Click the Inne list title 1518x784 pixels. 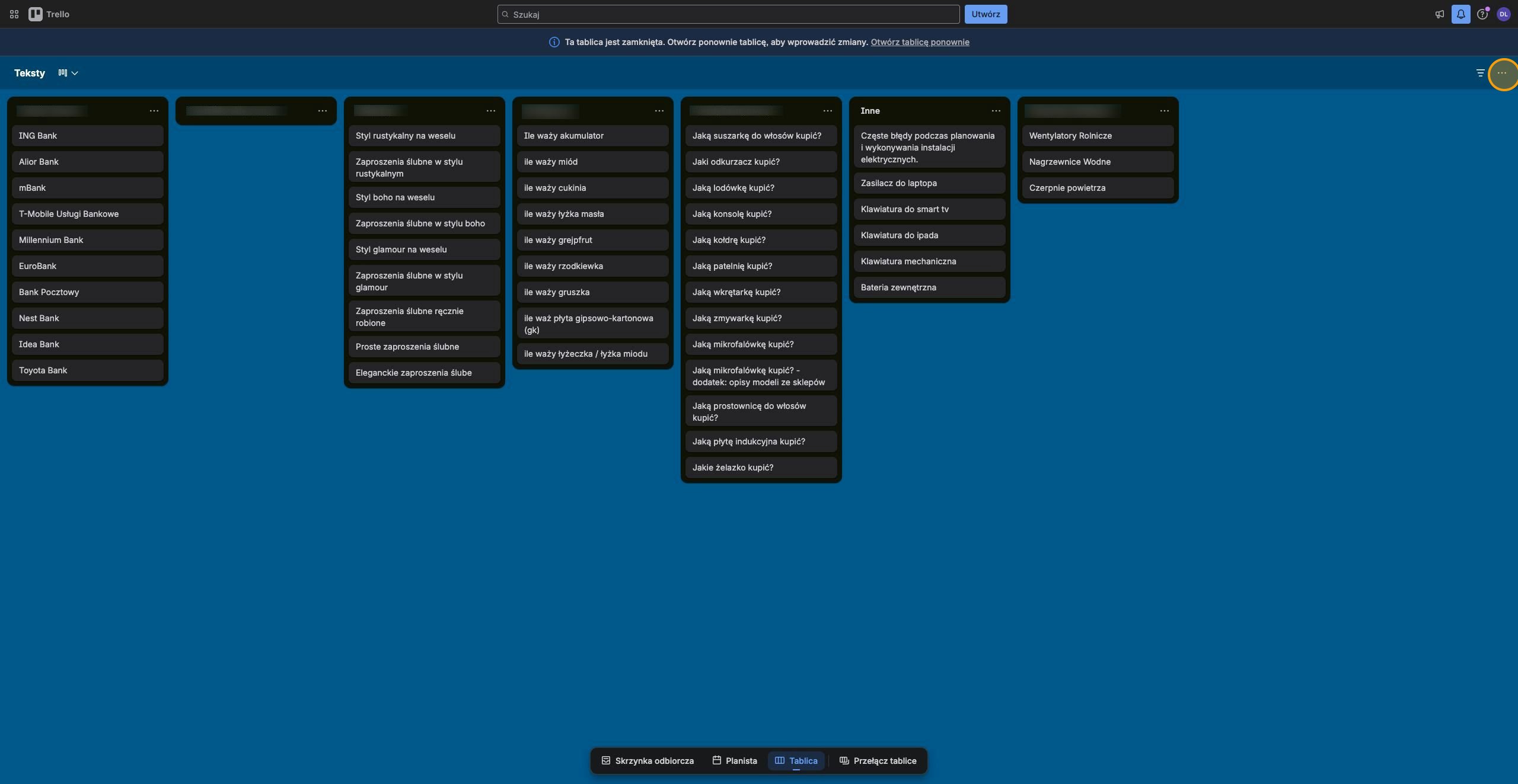pos(870,111)
